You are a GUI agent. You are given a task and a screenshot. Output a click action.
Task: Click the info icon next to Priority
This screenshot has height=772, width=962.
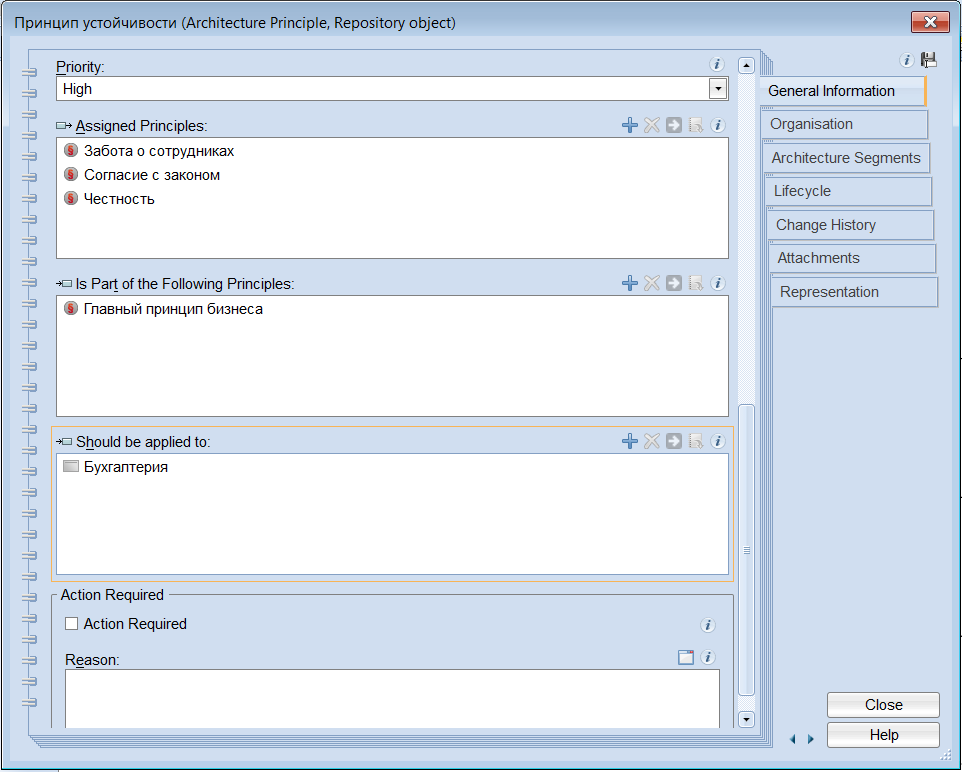click(717, 64)
